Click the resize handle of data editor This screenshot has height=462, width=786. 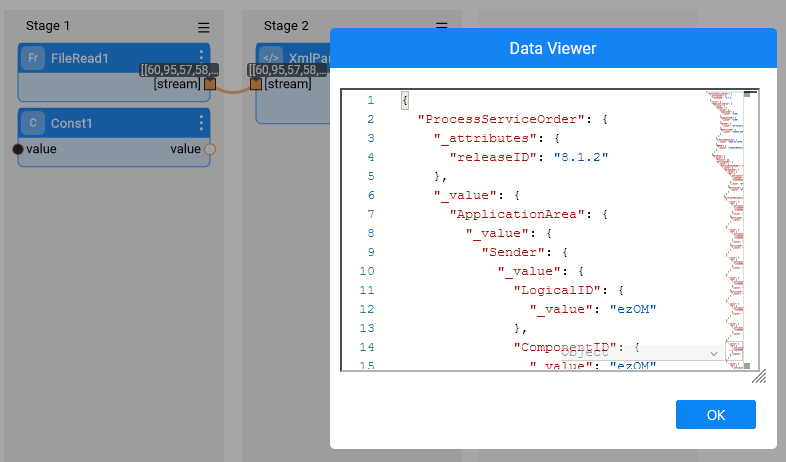click(x=759, y=377)
